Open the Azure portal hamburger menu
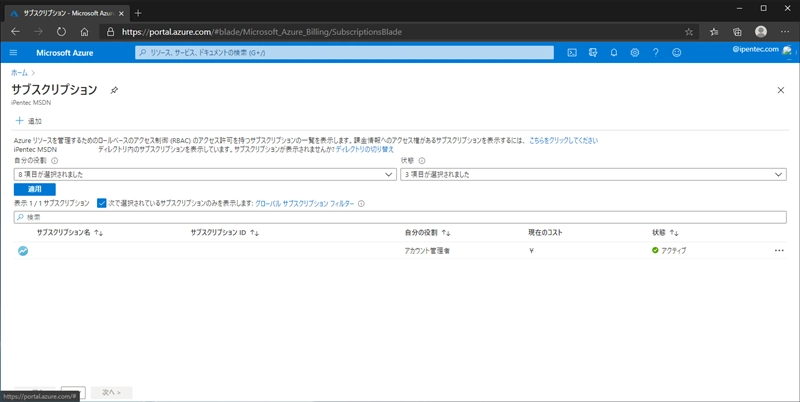800x402 pixels. [13, 53]
